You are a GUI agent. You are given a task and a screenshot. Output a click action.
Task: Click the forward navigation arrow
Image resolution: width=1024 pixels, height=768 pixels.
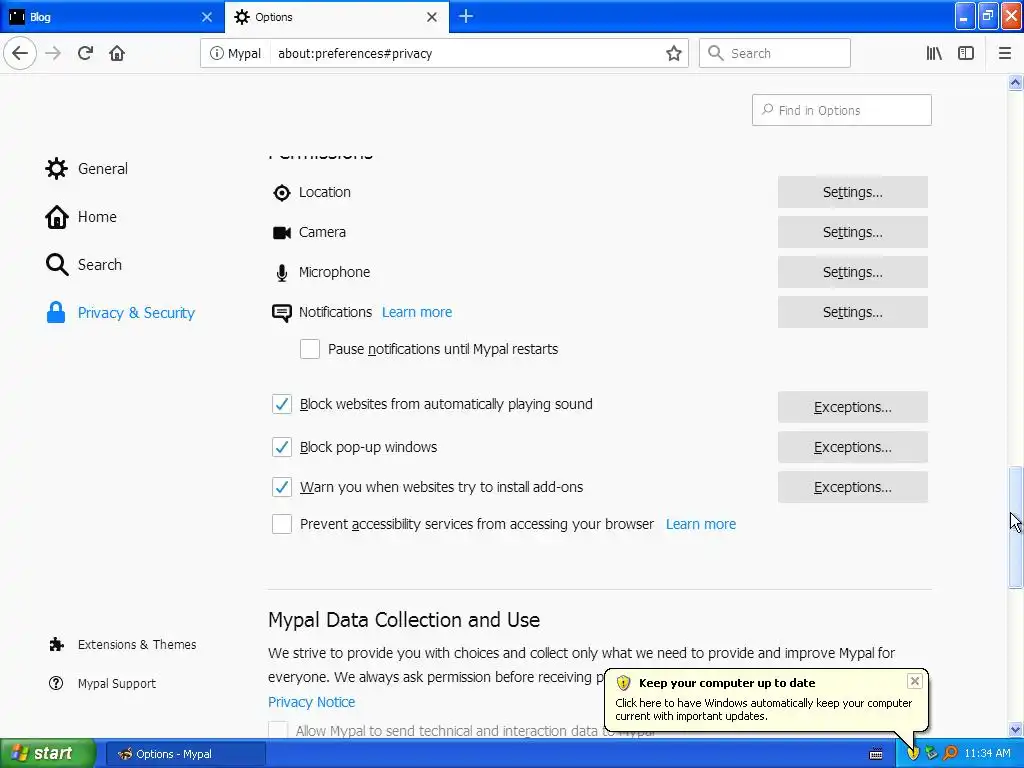[53, 53]
